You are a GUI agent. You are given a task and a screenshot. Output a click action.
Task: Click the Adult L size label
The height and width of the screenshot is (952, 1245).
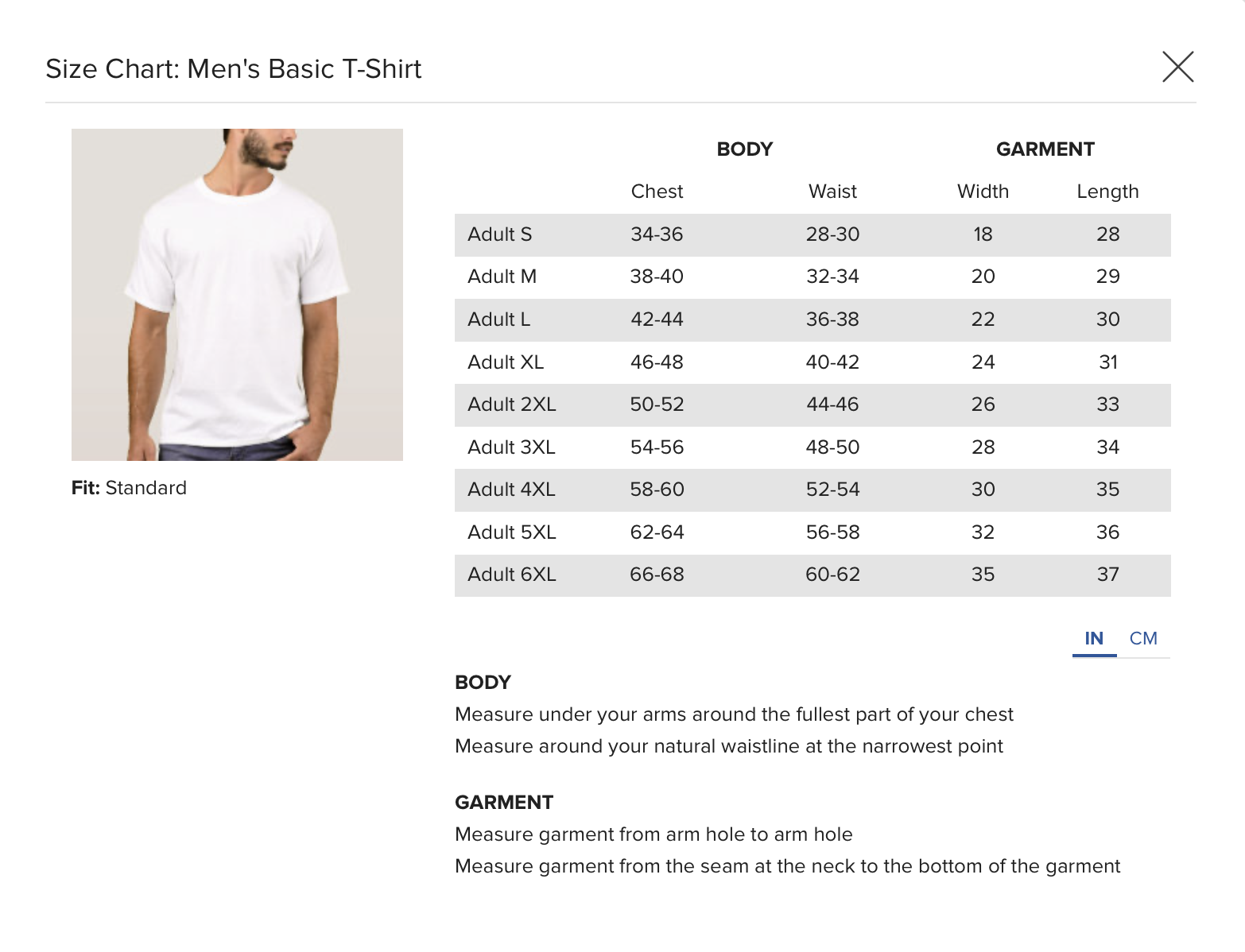coord(498,319)
